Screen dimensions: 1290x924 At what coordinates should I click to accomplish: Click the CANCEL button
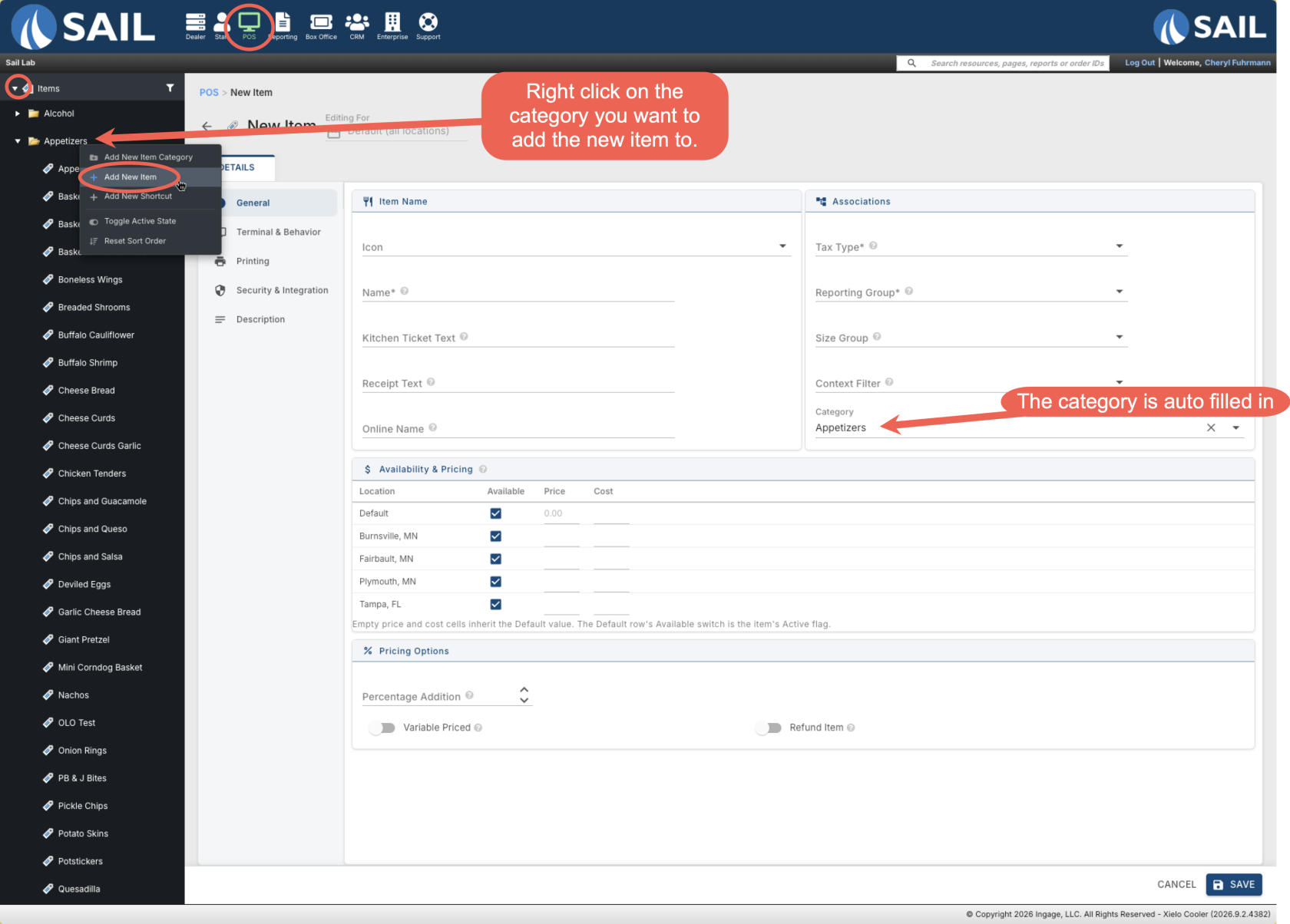[1176, 885]
